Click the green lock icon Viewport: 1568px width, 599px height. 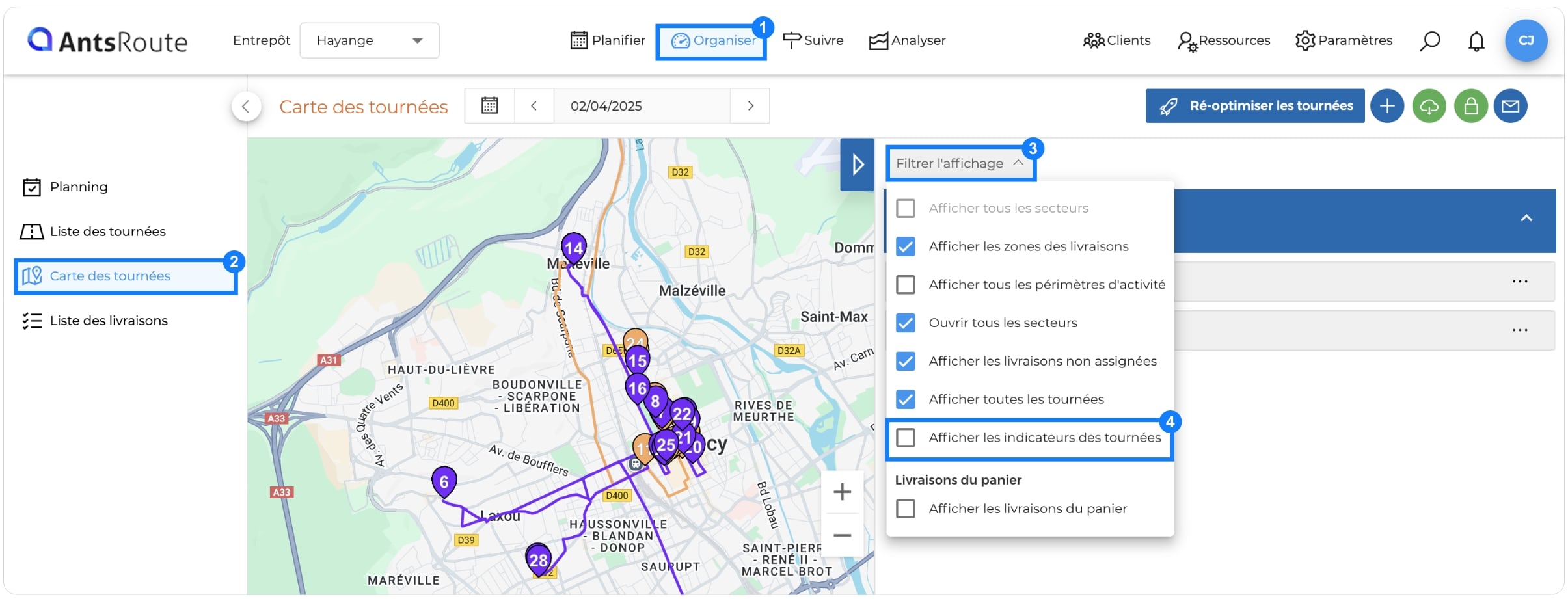(x=1471, y=106)
